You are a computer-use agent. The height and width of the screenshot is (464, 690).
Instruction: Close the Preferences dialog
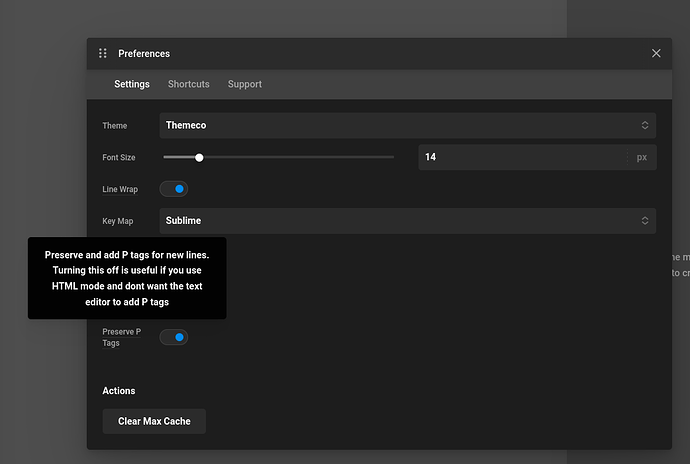pos(656,54)
